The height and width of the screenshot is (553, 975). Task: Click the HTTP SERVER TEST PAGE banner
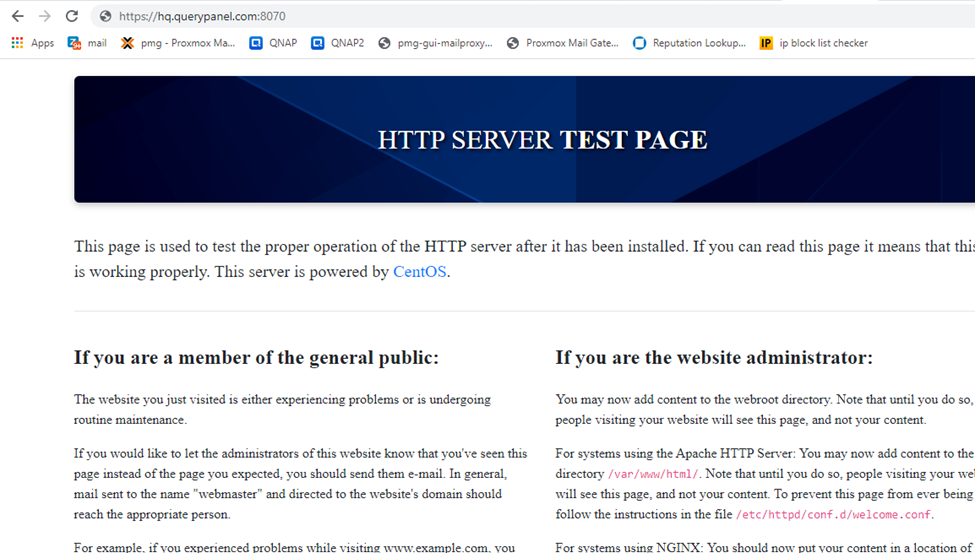click(542, 140)
